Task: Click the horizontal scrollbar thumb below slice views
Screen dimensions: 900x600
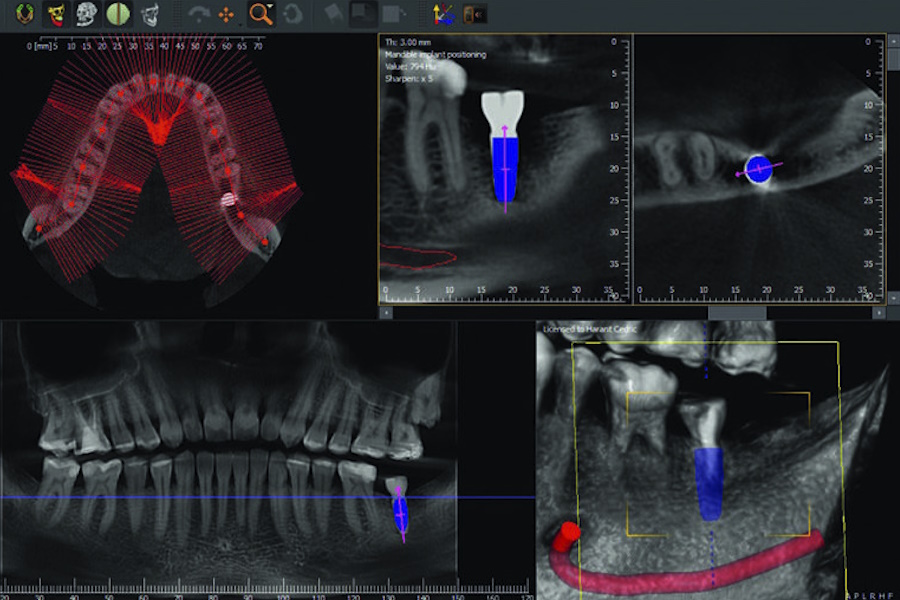Action: [x=736, y=312]
